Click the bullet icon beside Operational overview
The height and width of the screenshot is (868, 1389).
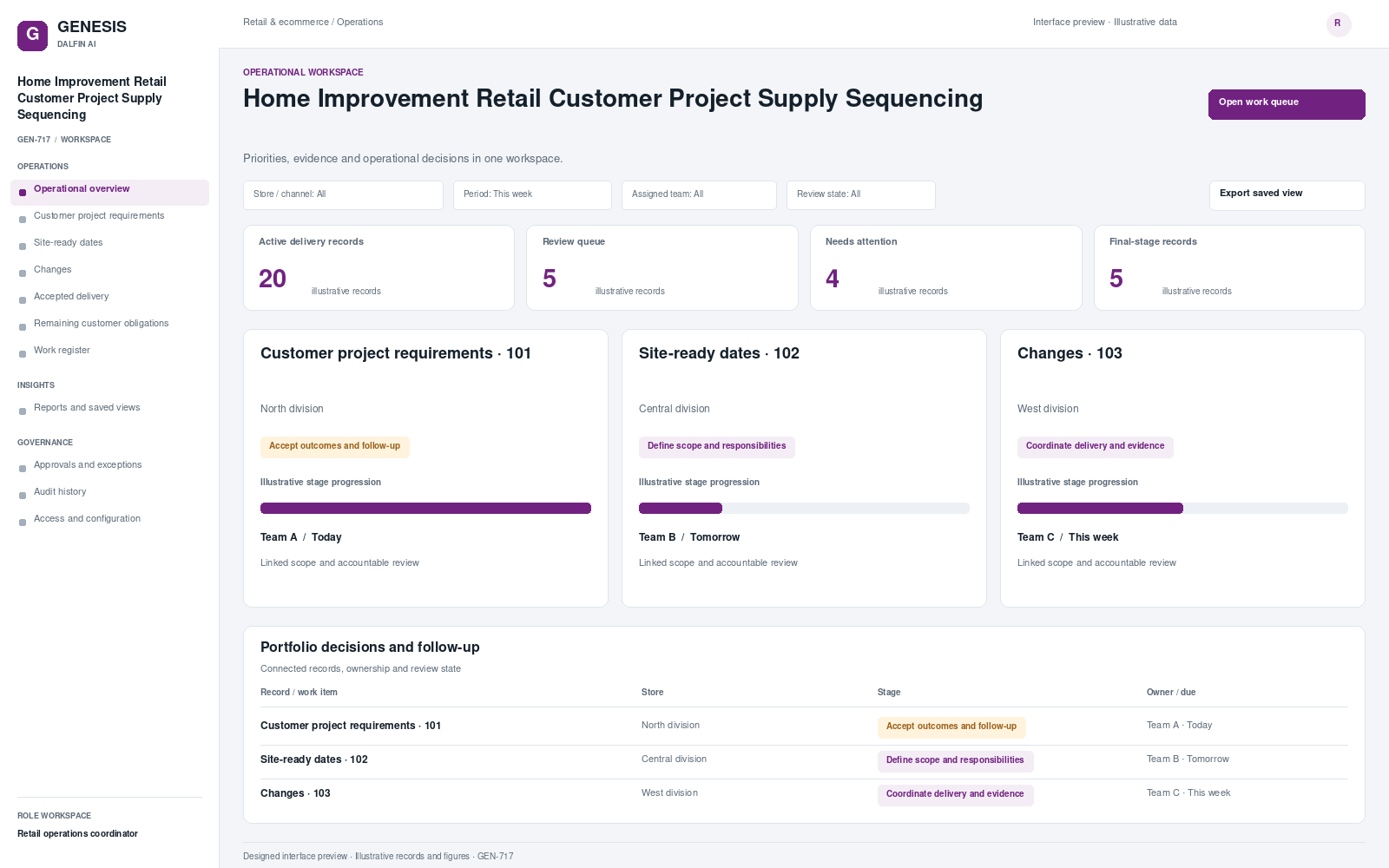[x=23, y=193]
